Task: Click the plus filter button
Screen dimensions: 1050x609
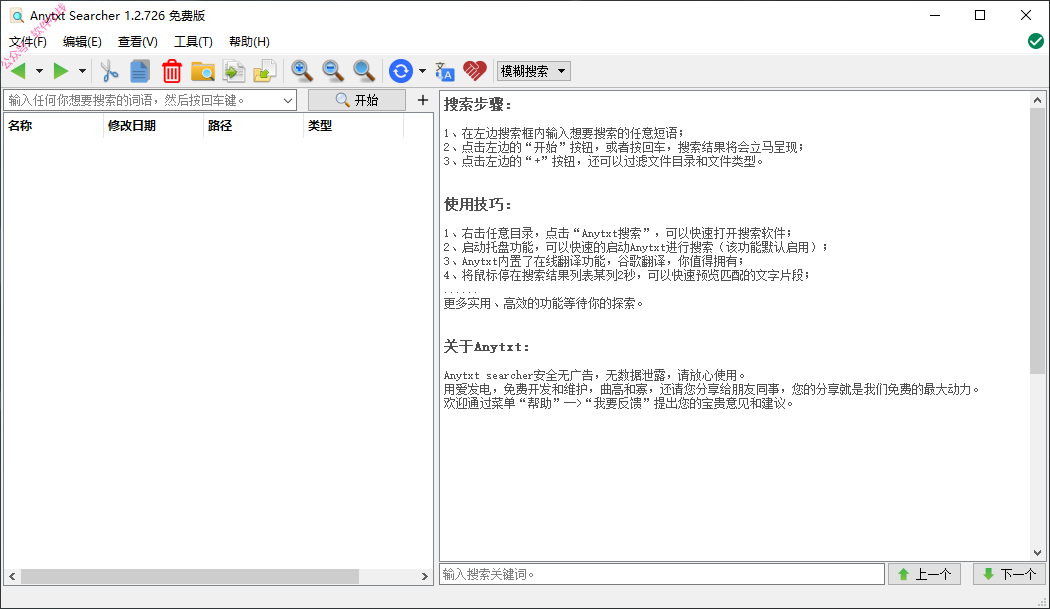Action: (423, 100)
